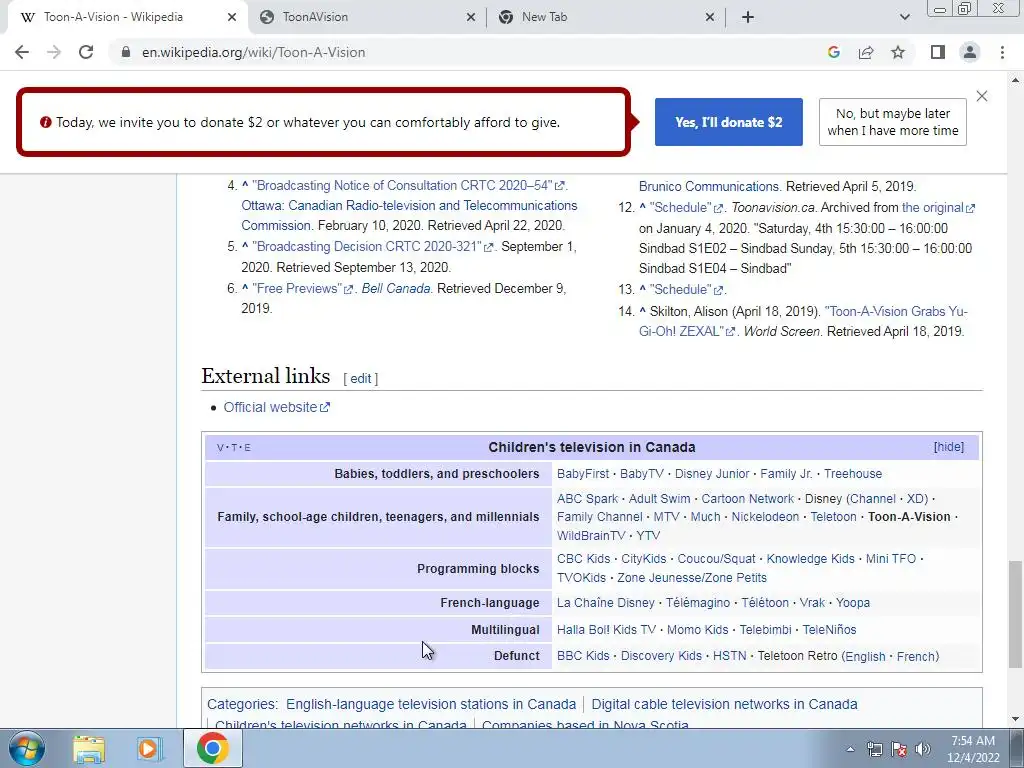Image resolution: width=1024 pixels, height=768 pixels.
Task: Open the Free Previews reference link
Action: (302, 288)
